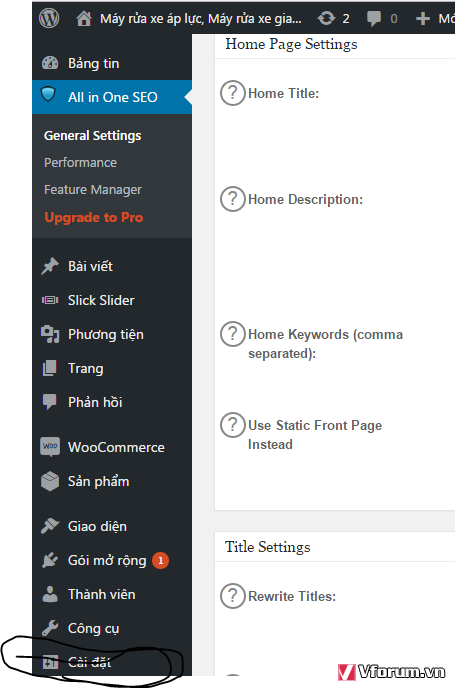Open site home icon in admin bar

pyautogui.click(x=84, y=18)
